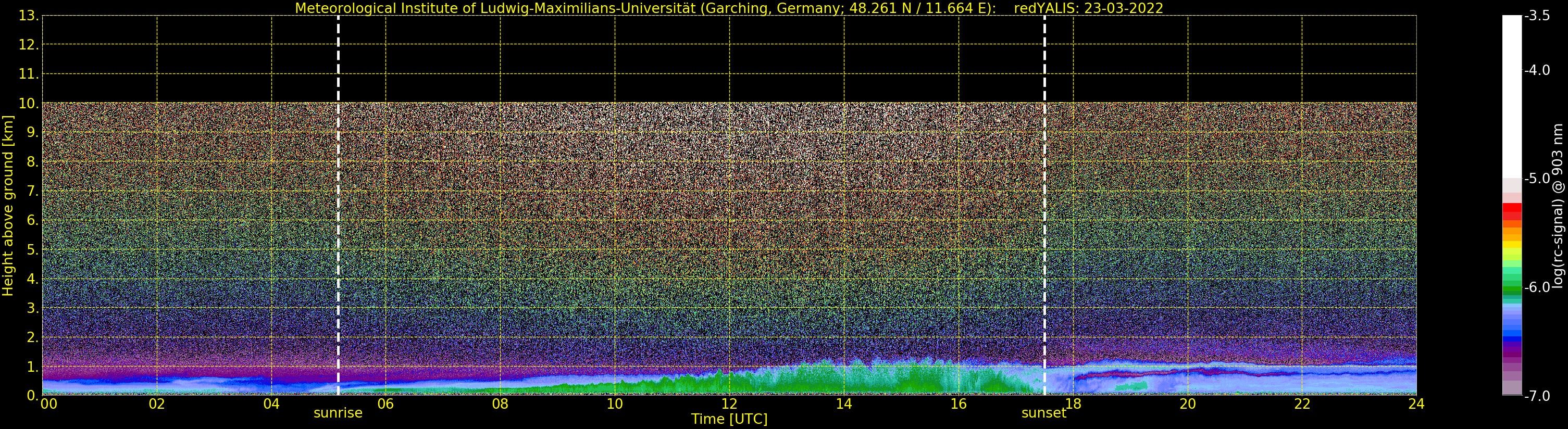Click the red band of the colorbar
Screen dimensions: 1568x429
point(1512,211)
